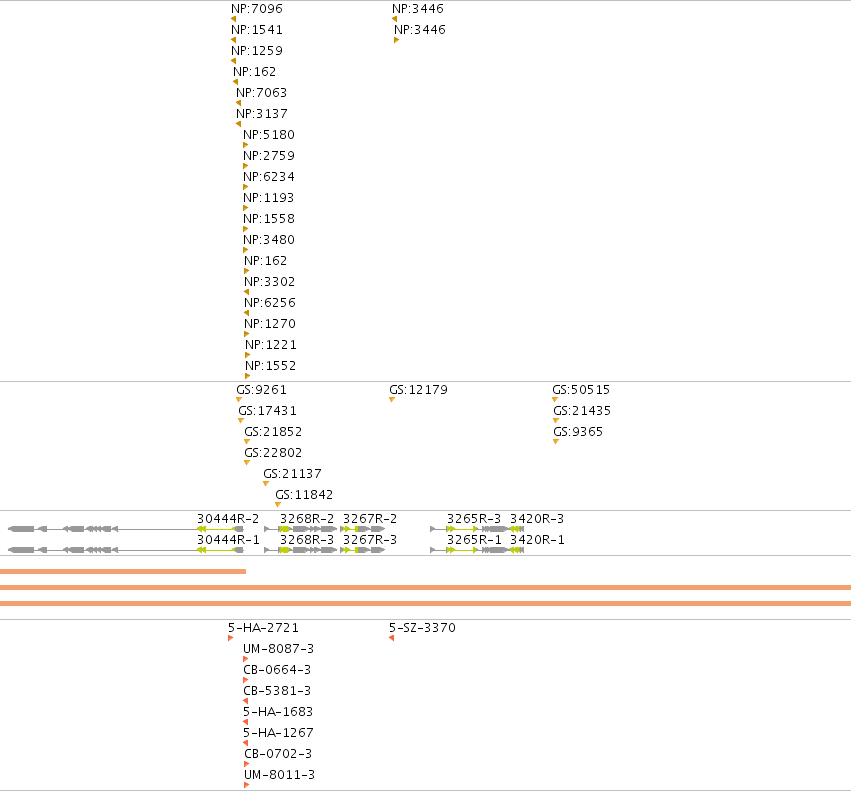The height and width of the screenshot is (791, 851).
Task: Choose the NP:1270 insertion label
Action: (270, 324)
